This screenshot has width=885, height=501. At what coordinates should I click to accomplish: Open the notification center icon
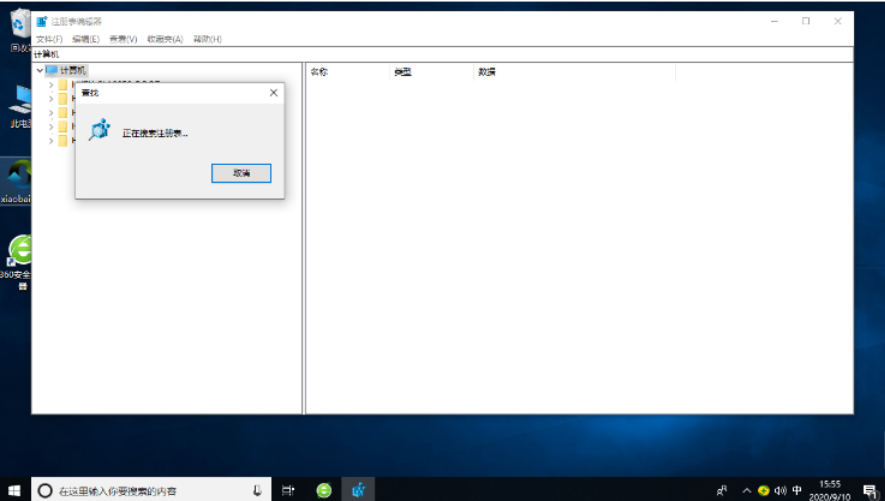[869, 491]
